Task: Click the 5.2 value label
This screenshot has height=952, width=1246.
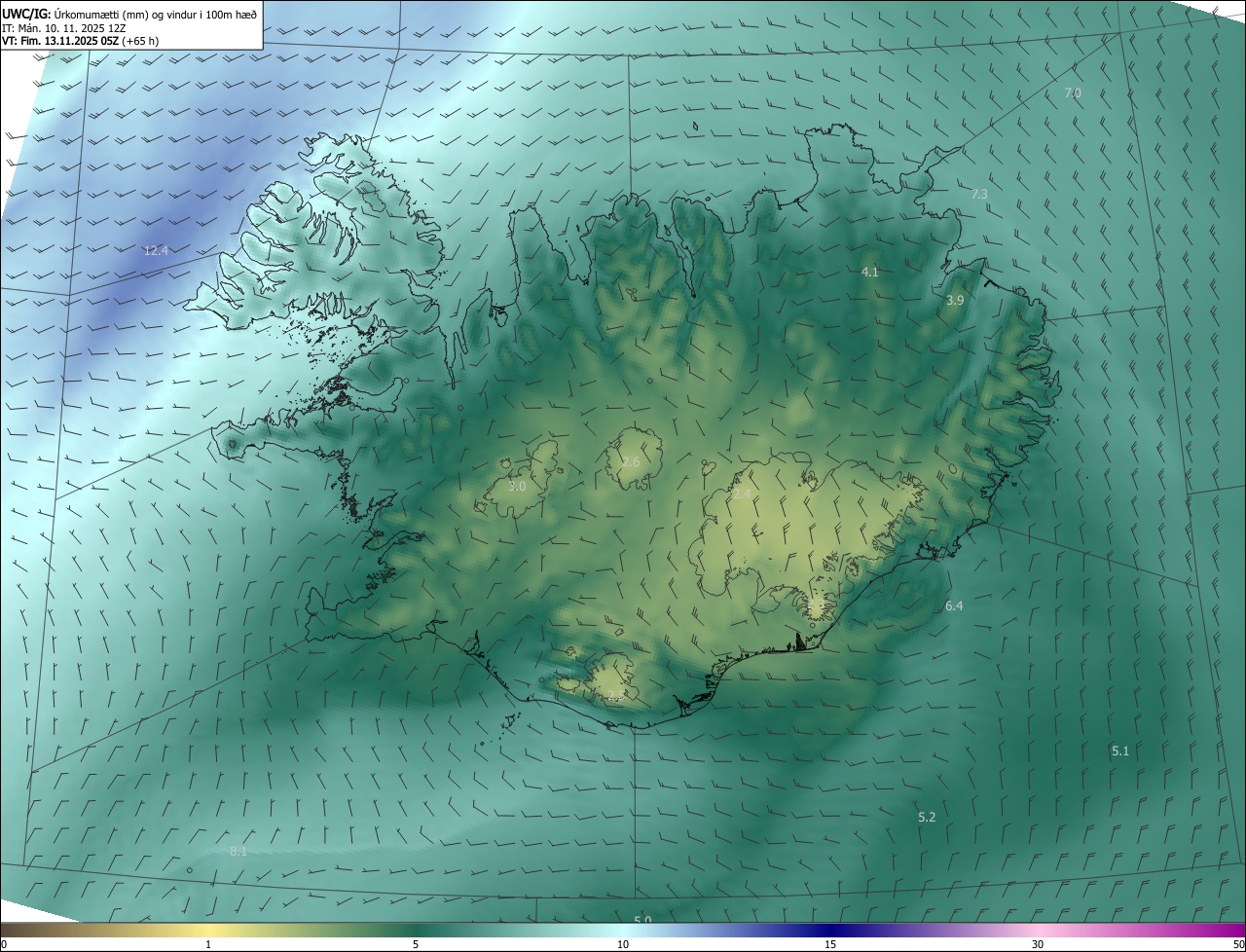Action: point(927,818)
